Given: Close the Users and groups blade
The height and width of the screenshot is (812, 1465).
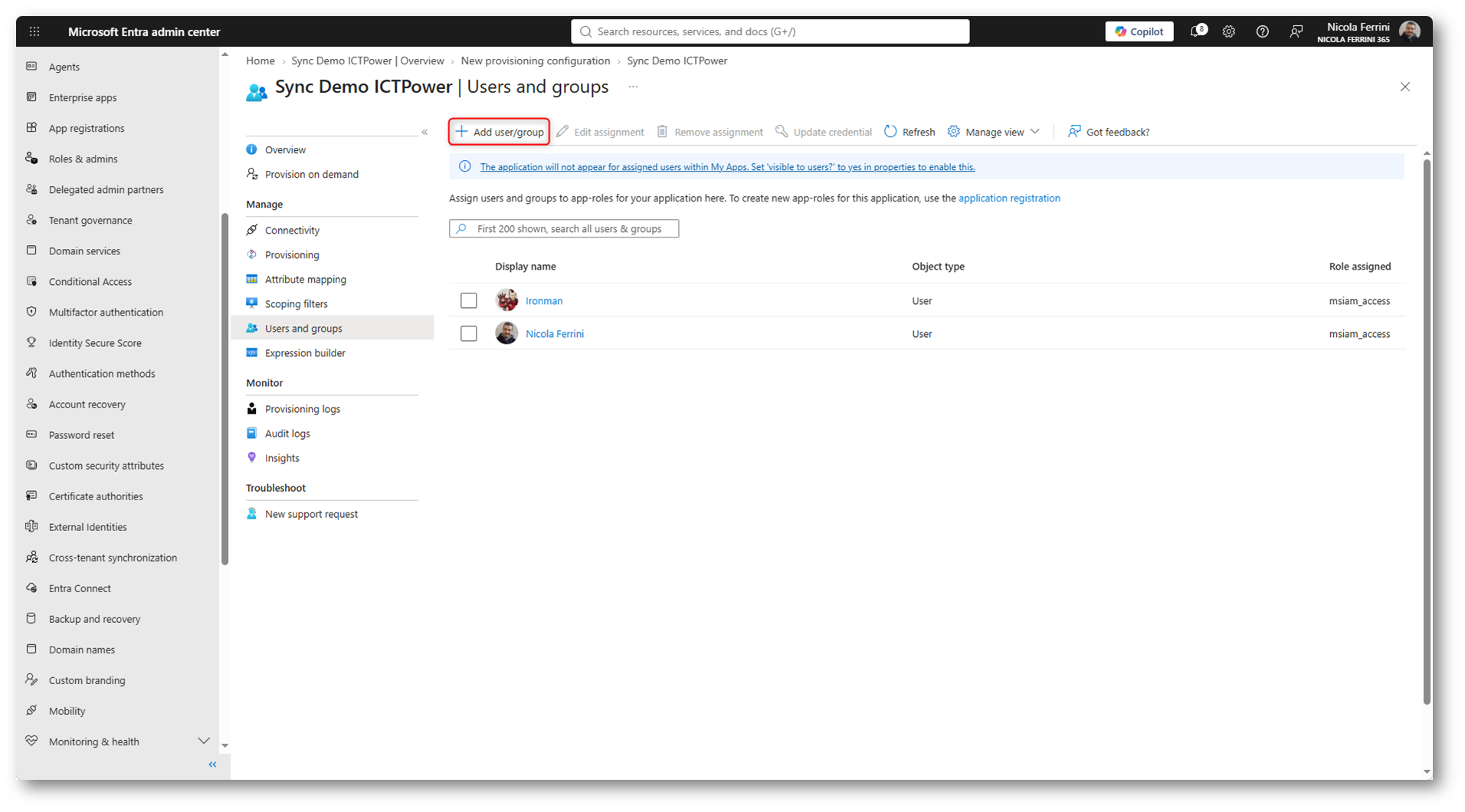Looking at the screenshot, I should [x=1405, y=87].
